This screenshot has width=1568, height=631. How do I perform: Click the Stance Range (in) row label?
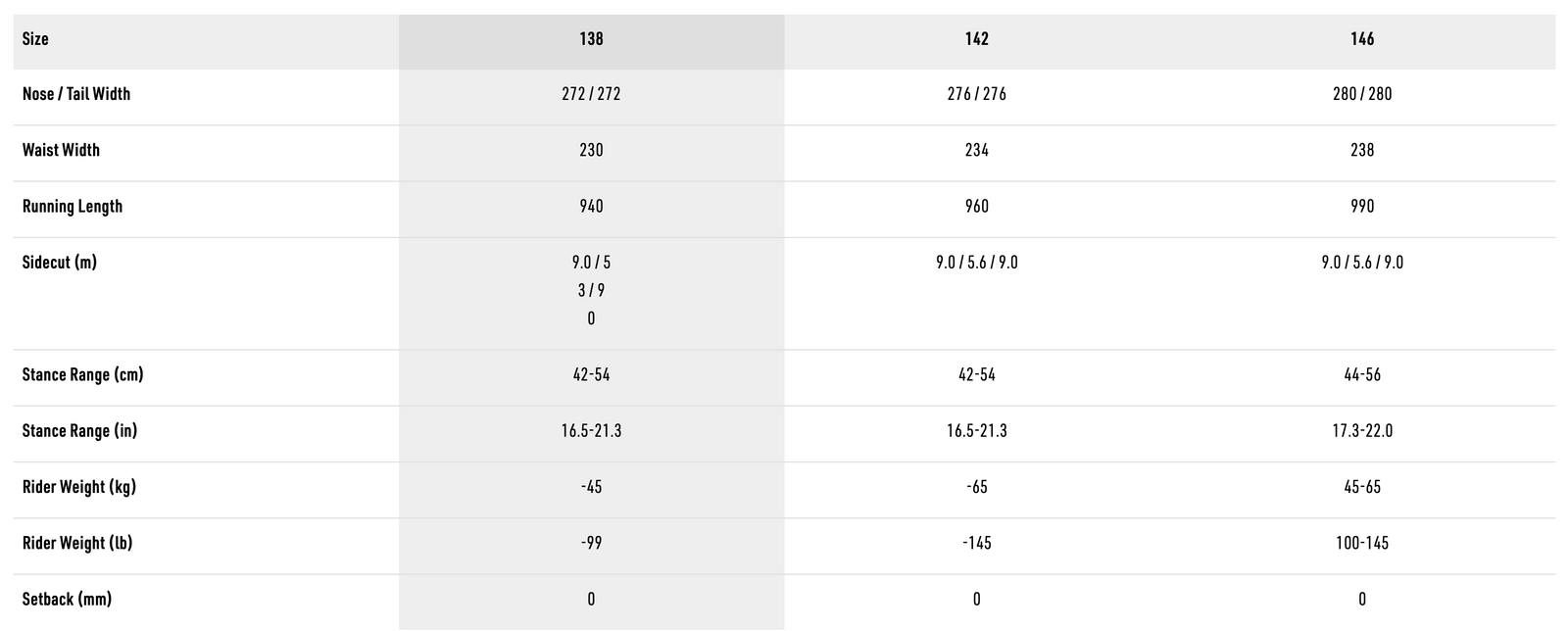[79, 431]
